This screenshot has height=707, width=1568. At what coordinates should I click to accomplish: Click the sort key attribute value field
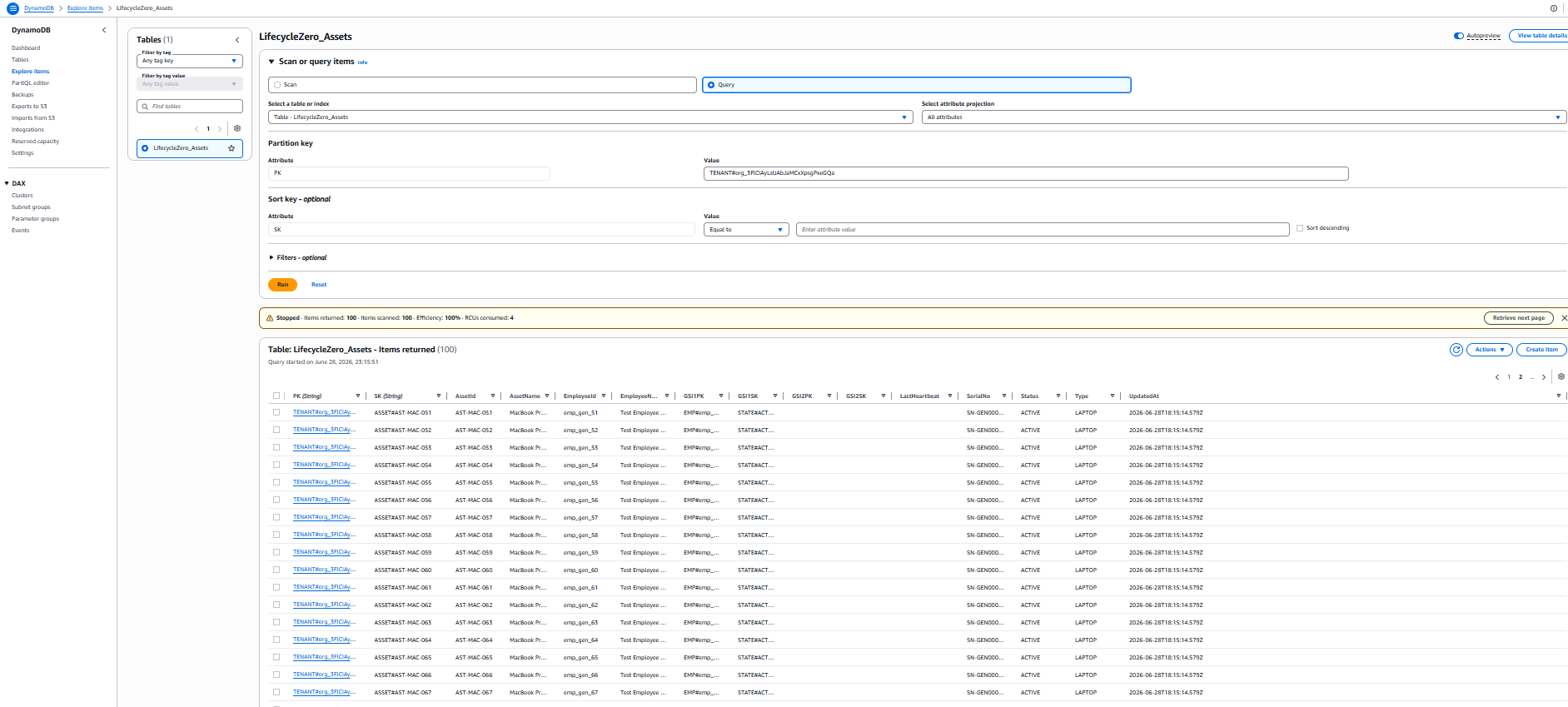pos(1043,230)
